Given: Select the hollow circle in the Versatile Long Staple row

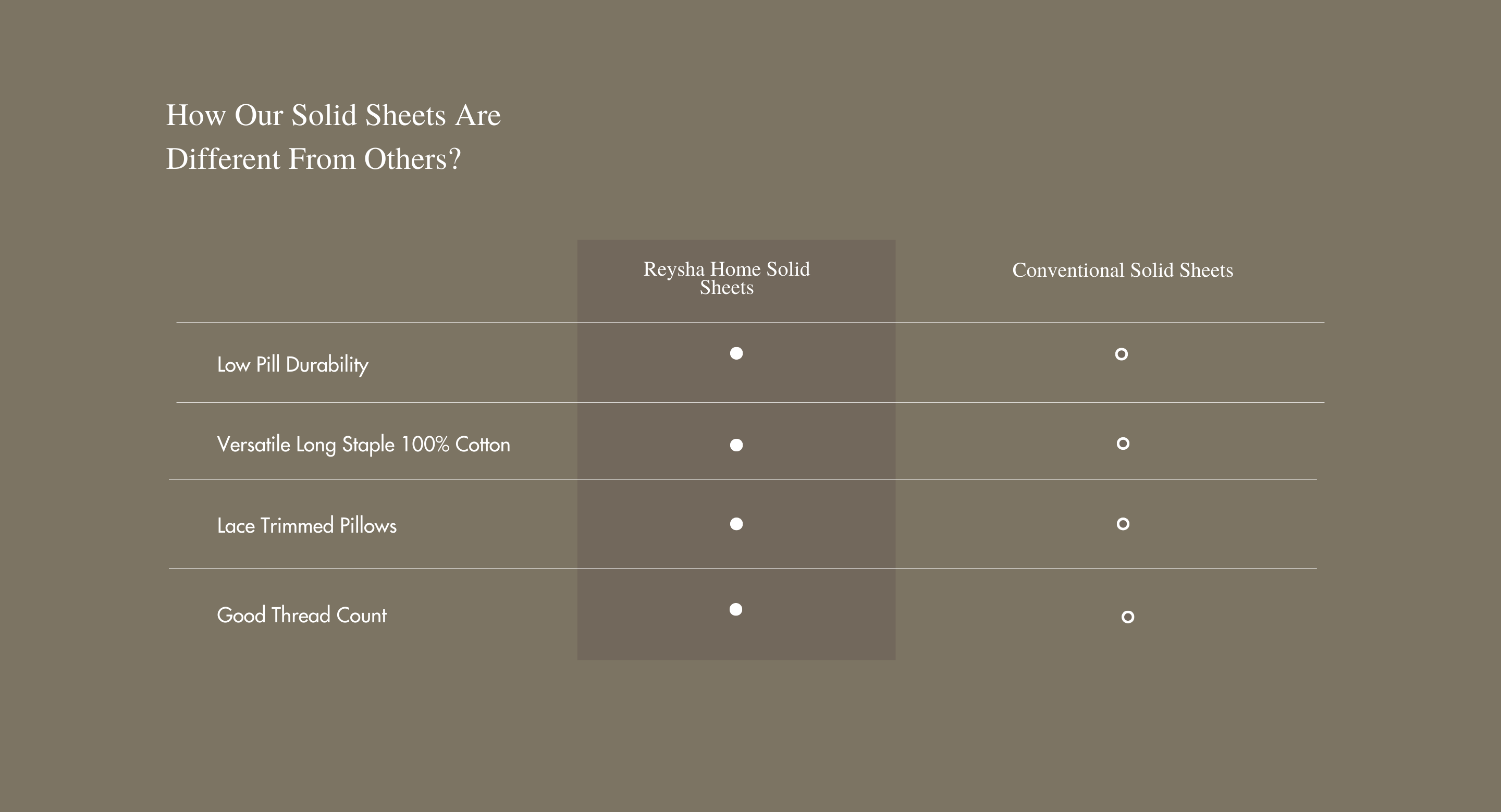Looking at the screenshot, I should [x=1123, y=444].
